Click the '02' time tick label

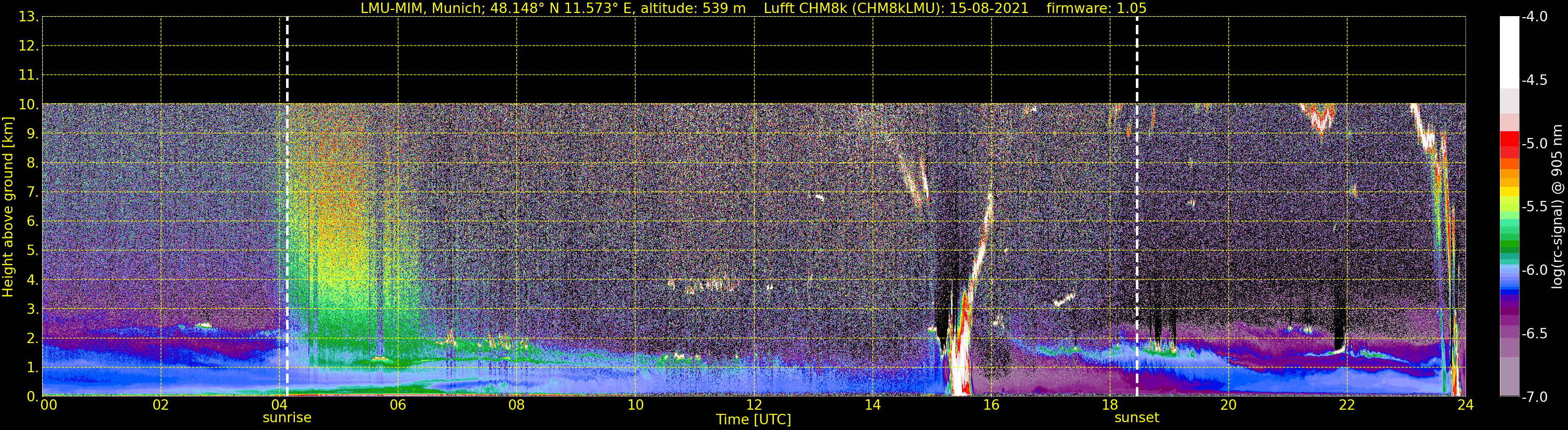(x=161, y=405)
